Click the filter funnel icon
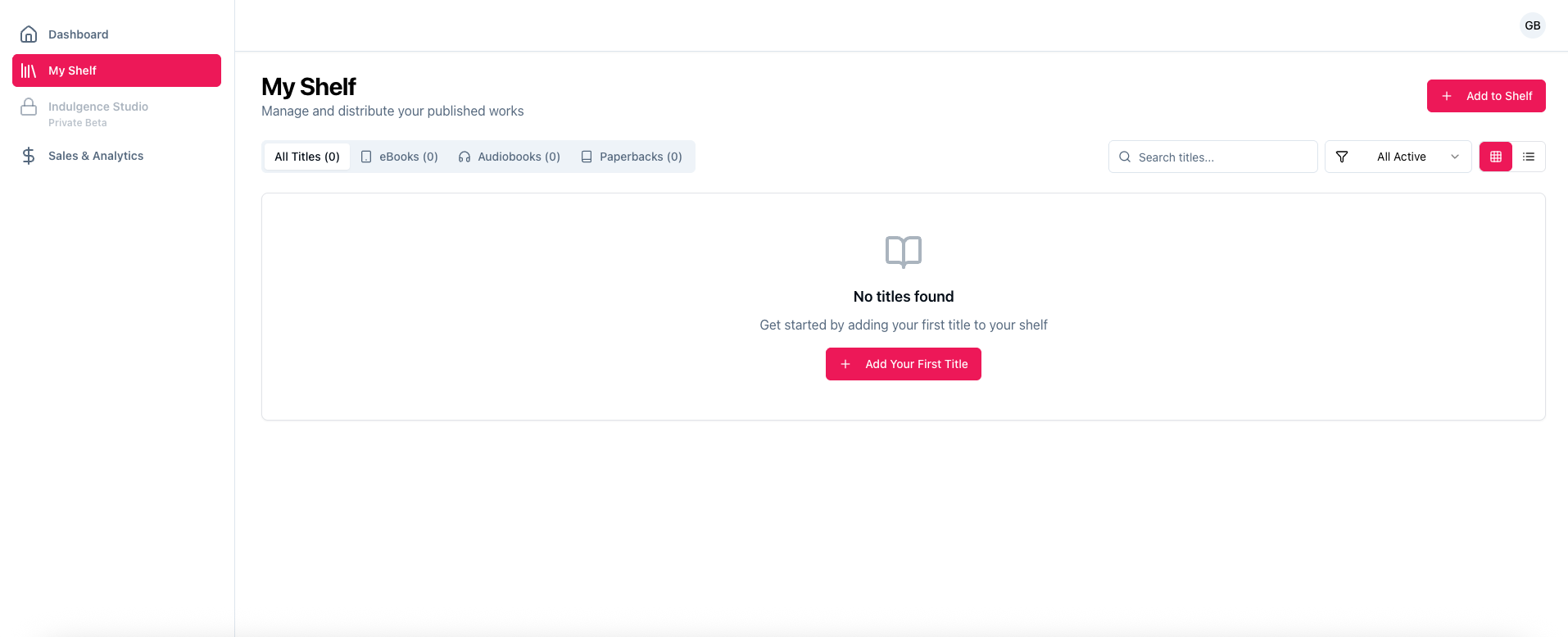The width and height of the screenshot is (1568, 637). (x=1342, y=157)
